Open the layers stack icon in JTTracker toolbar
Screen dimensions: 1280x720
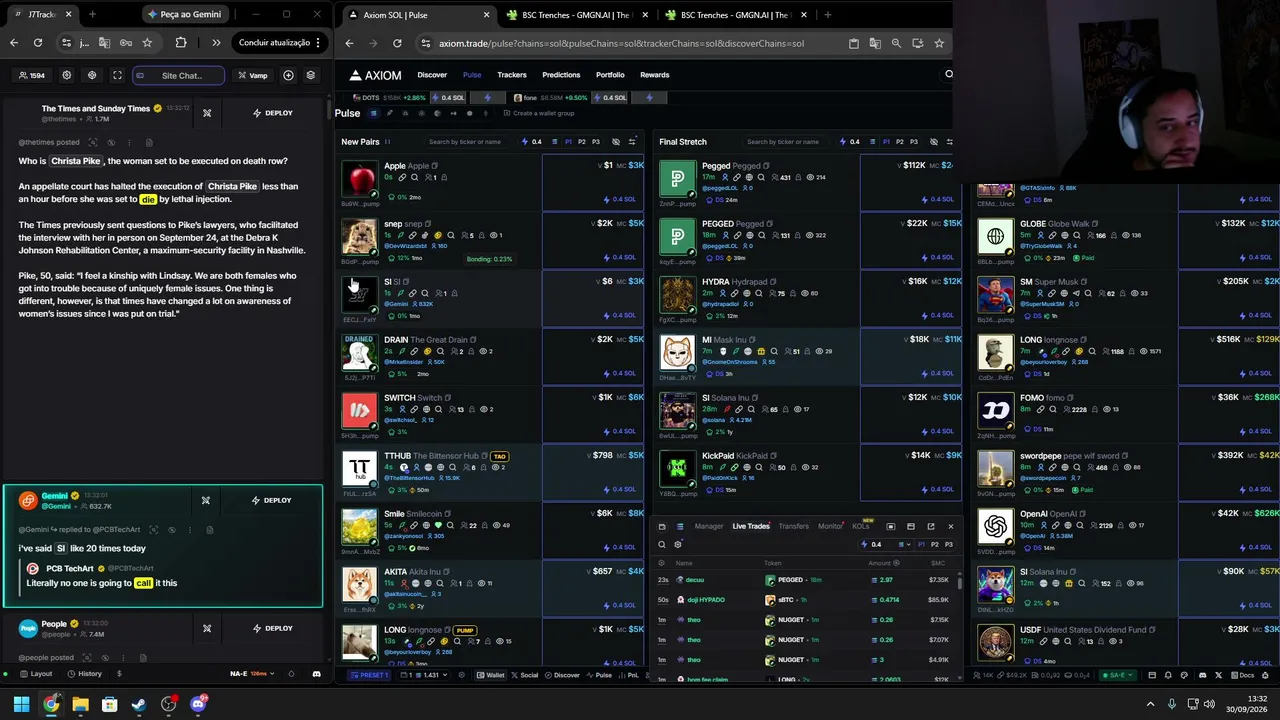point(311,75)
